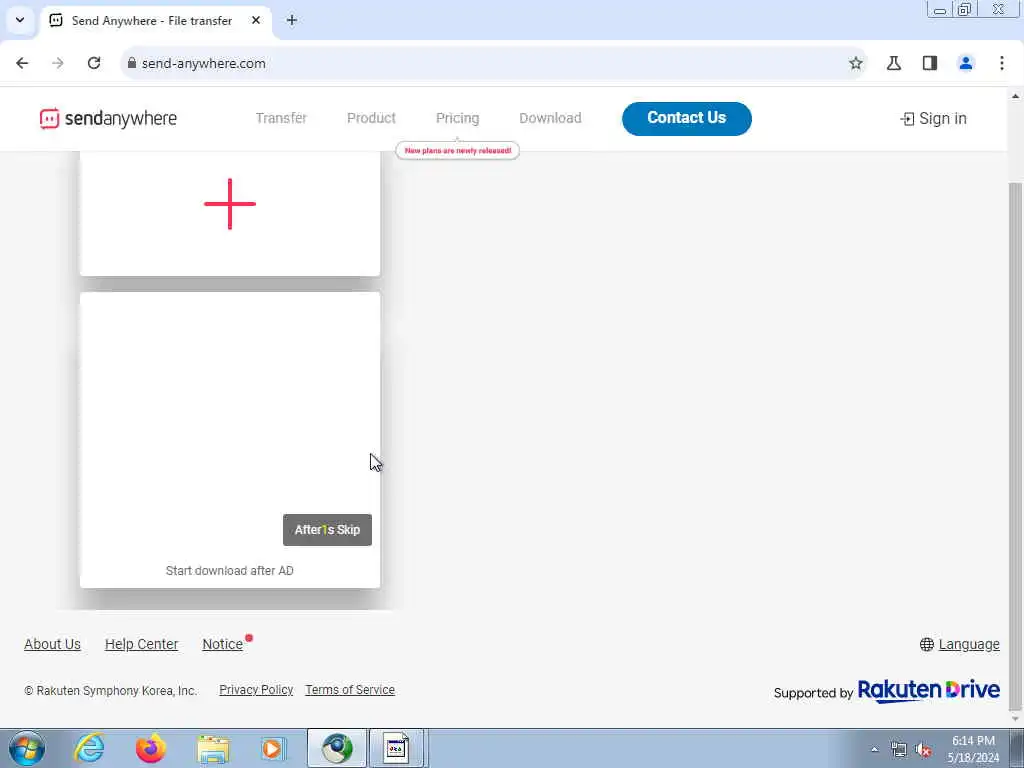Click the address bar URL field
The image size is (1024, 768).
[494, 63]
